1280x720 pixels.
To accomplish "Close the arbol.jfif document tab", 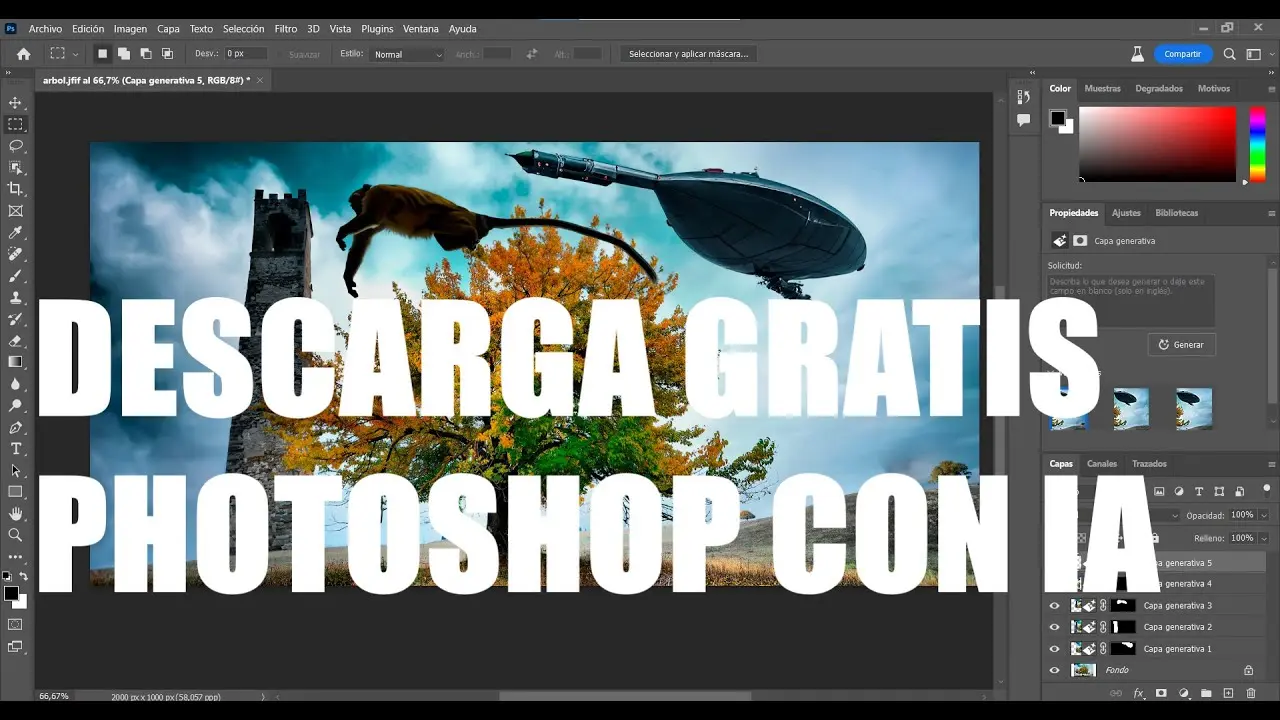I will pyautogui.click(x=261, y=79).
